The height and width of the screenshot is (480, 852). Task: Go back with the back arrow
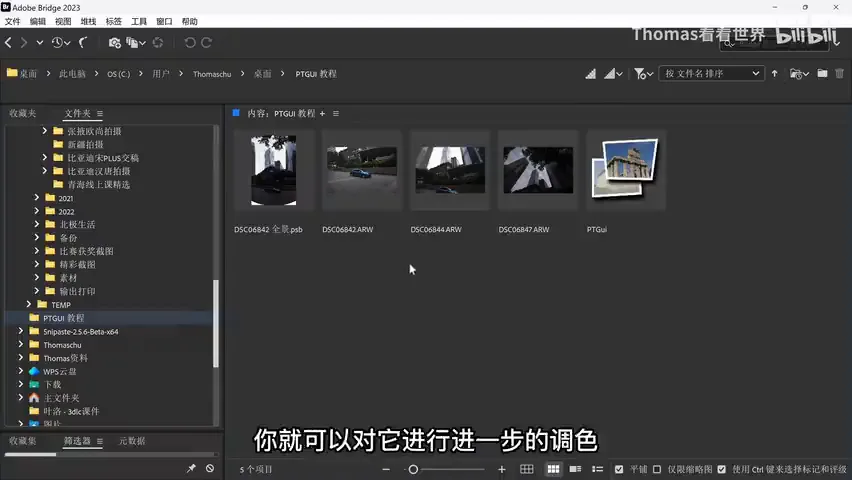pos(8,42)
